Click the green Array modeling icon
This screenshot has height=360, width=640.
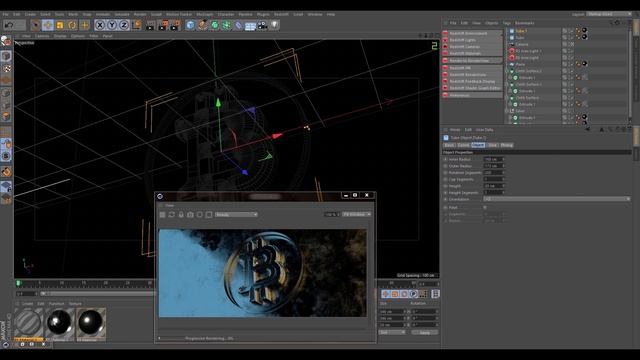click(226, 25)
